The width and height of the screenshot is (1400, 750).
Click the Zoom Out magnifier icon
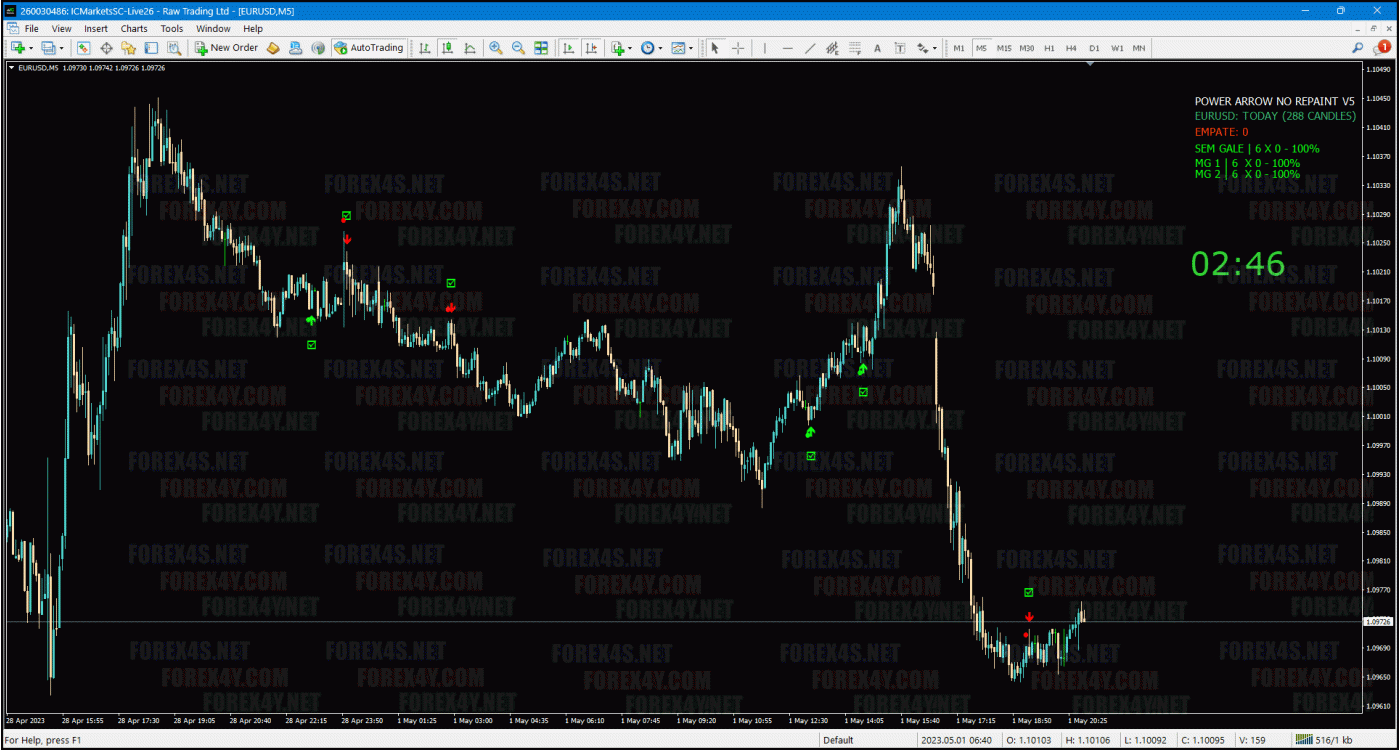(518, 48)
